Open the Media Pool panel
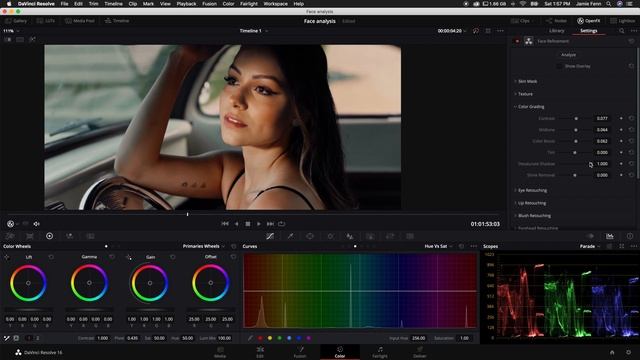This screenshot has width=640, height=360. 80,21
